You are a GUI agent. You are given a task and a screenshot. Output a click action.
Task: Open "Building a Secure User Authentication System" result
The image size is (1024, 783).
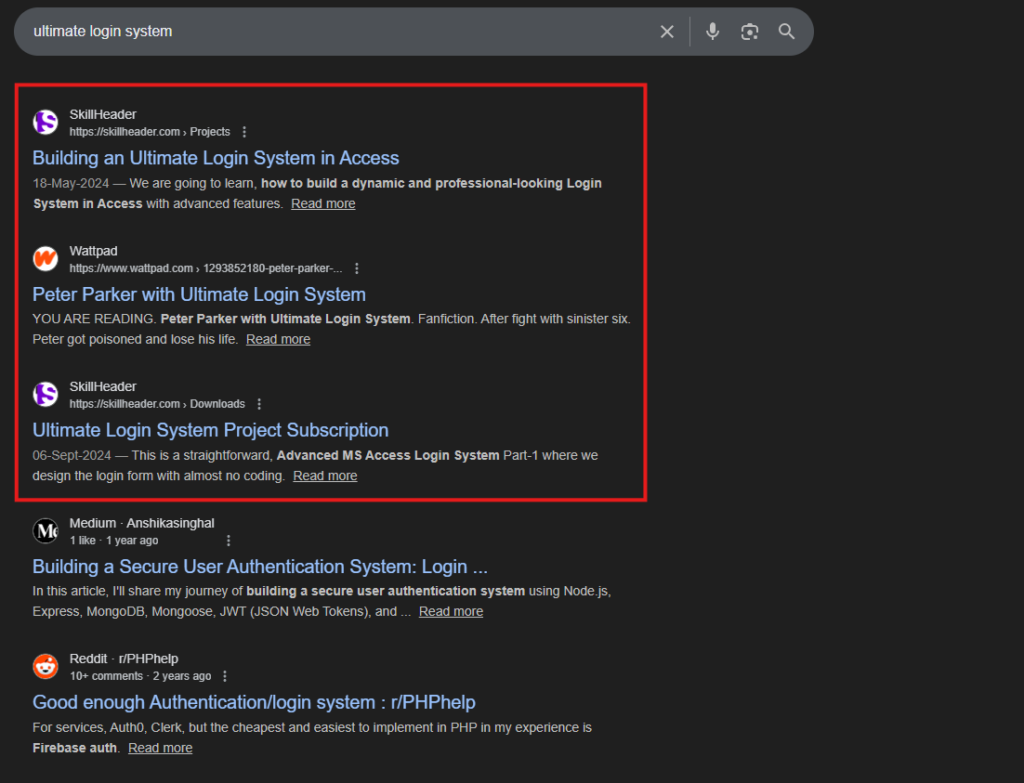coord(260,566)
